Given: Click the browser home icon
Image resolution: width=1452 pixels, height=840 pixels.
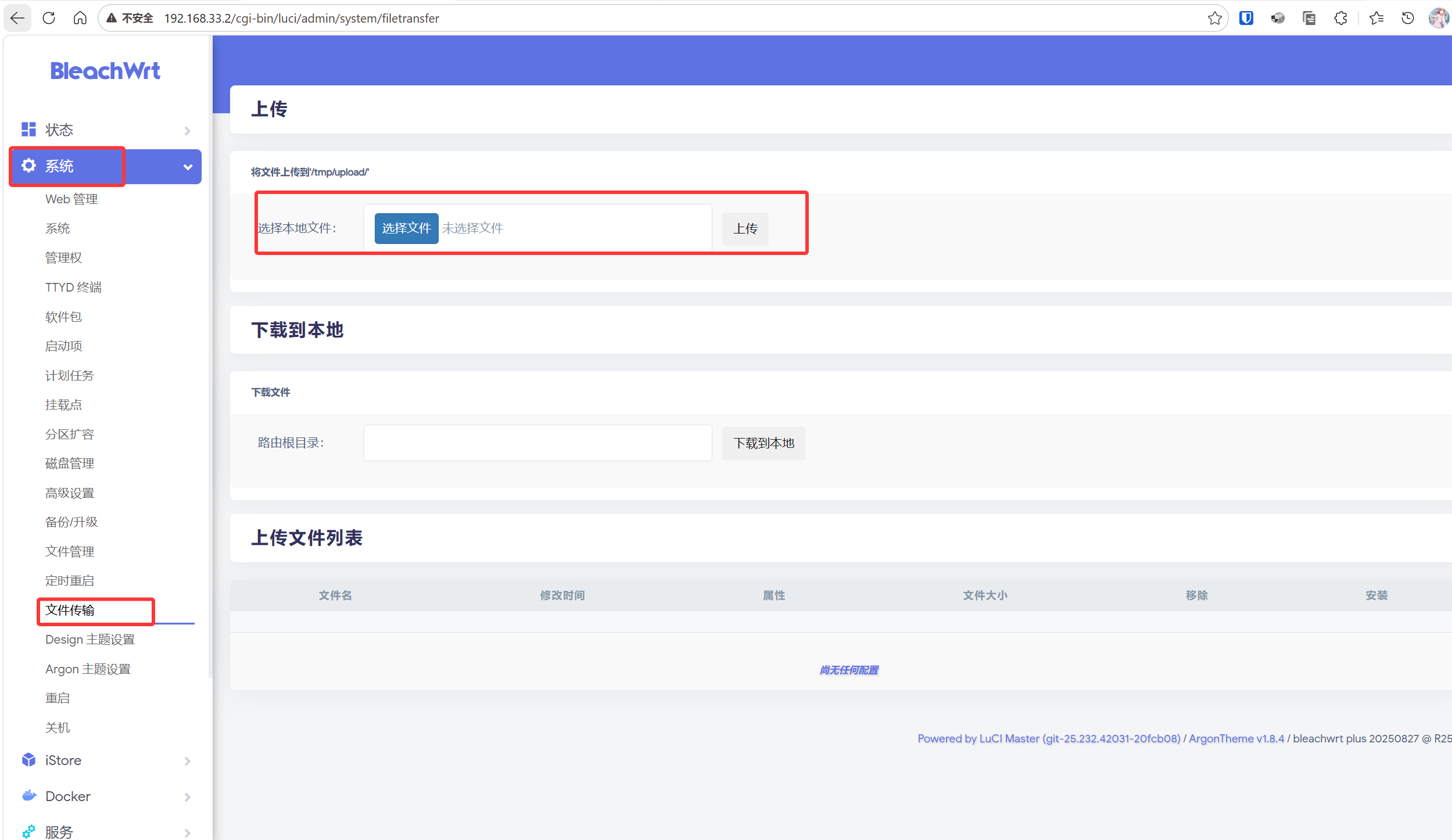Looking at the screenshot, I should (x=80, y=18).
